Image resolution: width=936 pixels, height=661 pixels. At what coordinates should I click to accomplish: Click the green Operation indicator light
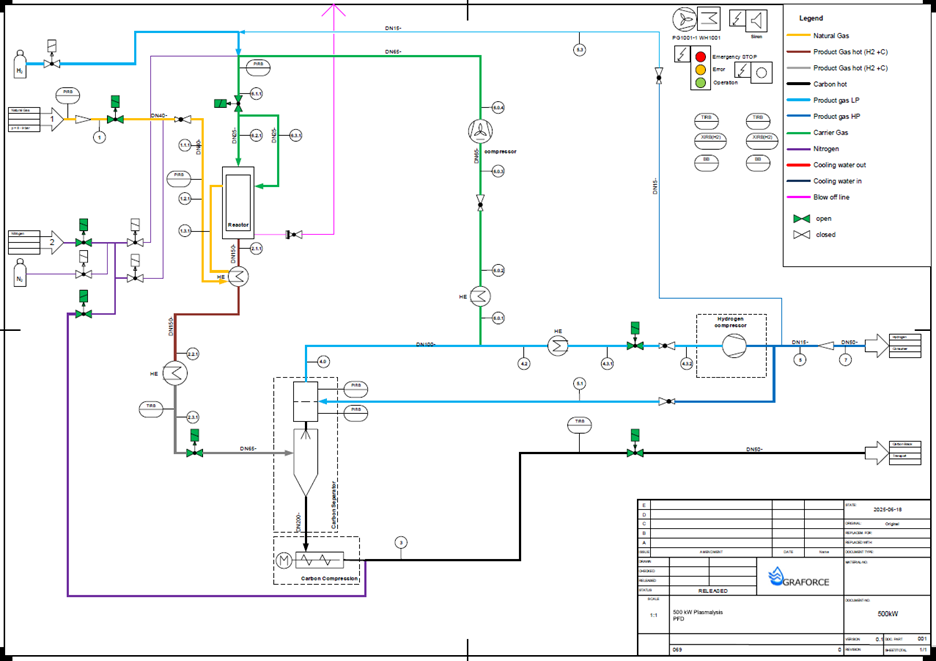pyautogui.click(x=701, y=82)
